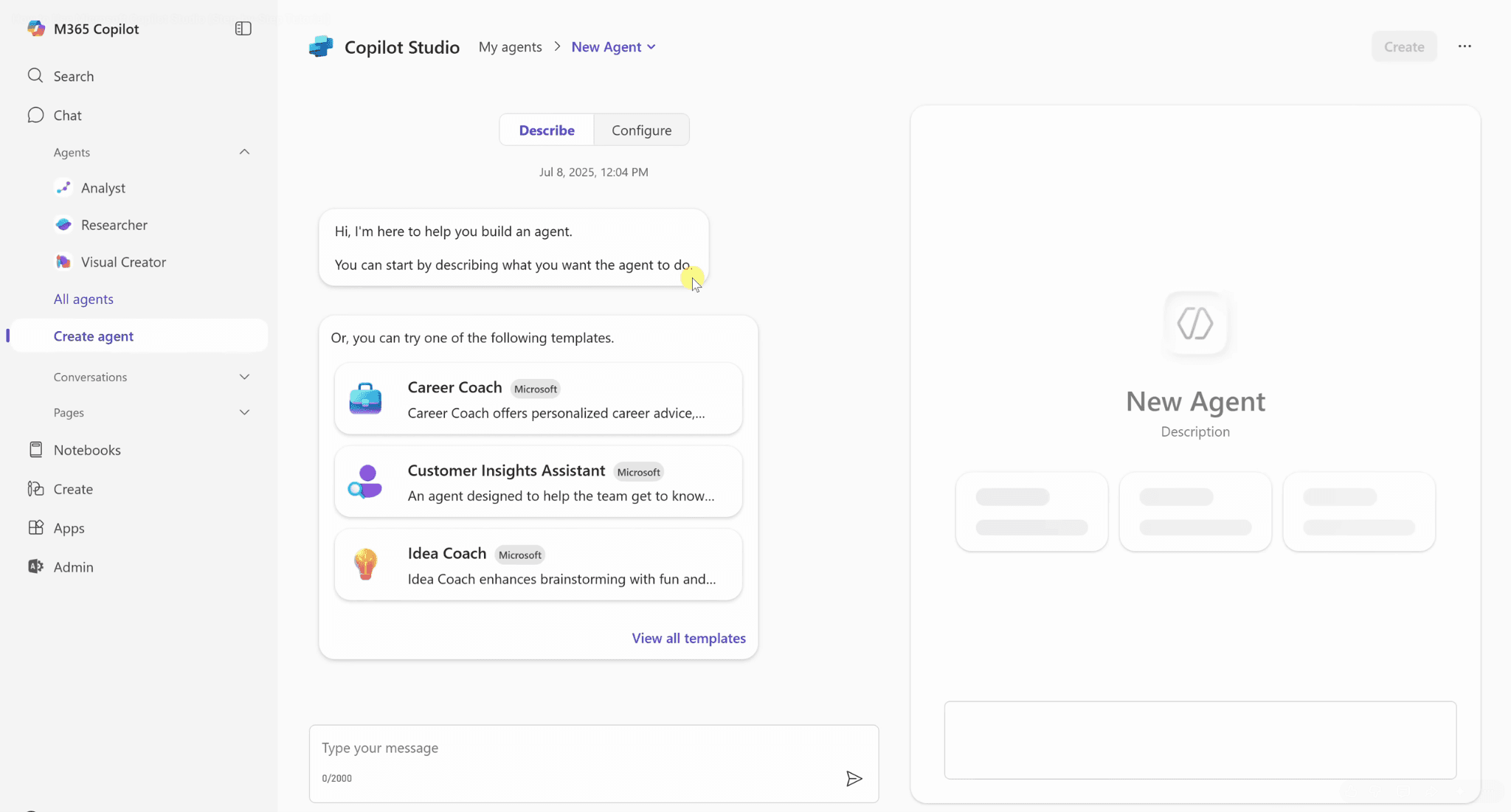
Task: Collapse the sidebar with the panel toggle icon
Action: [x=243, y=28]
